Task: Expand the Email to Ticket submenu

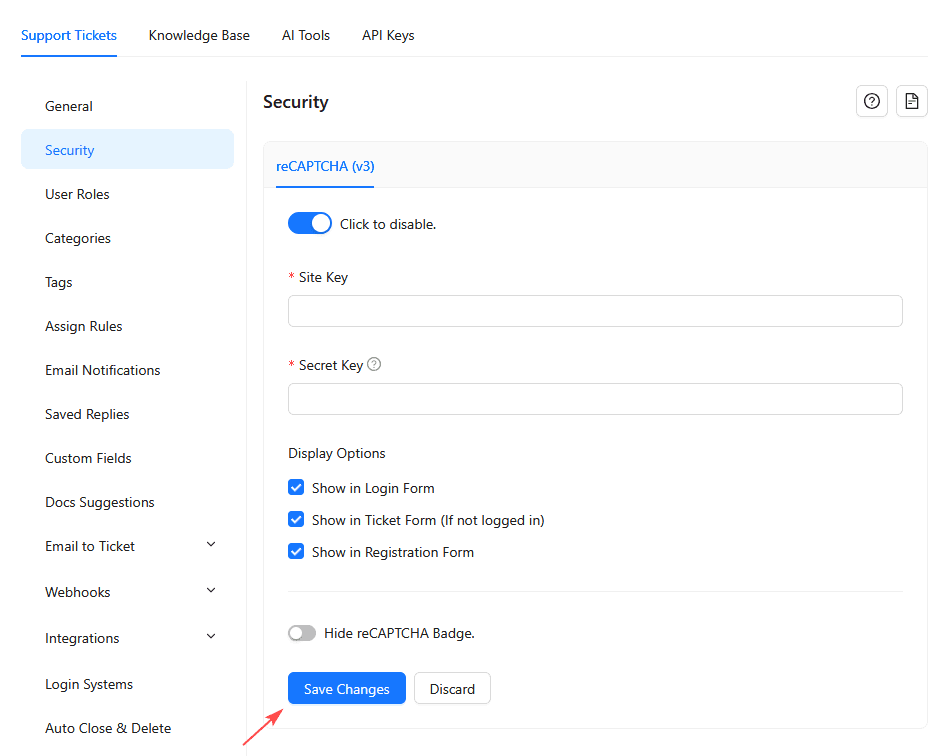Action: click(x=211, y=545)
